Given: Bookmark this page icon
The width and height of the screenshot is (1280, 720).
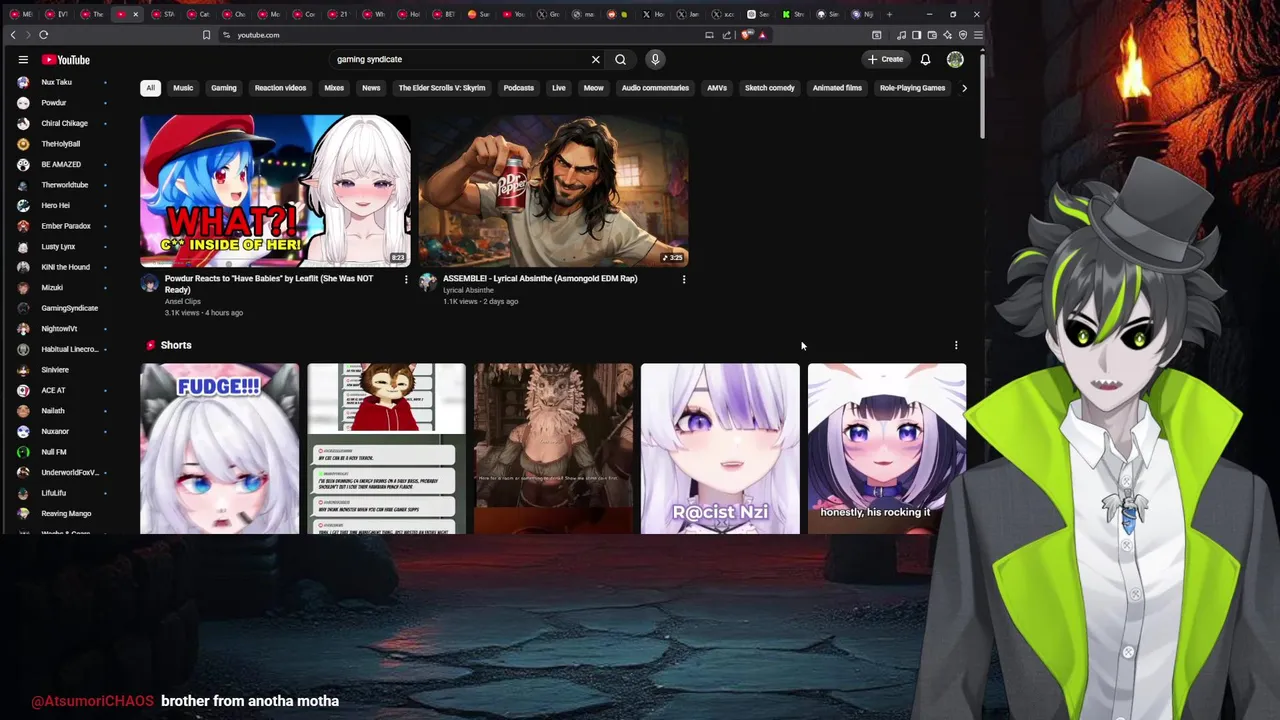Looking at the screenshot, I should click(206, 35).
